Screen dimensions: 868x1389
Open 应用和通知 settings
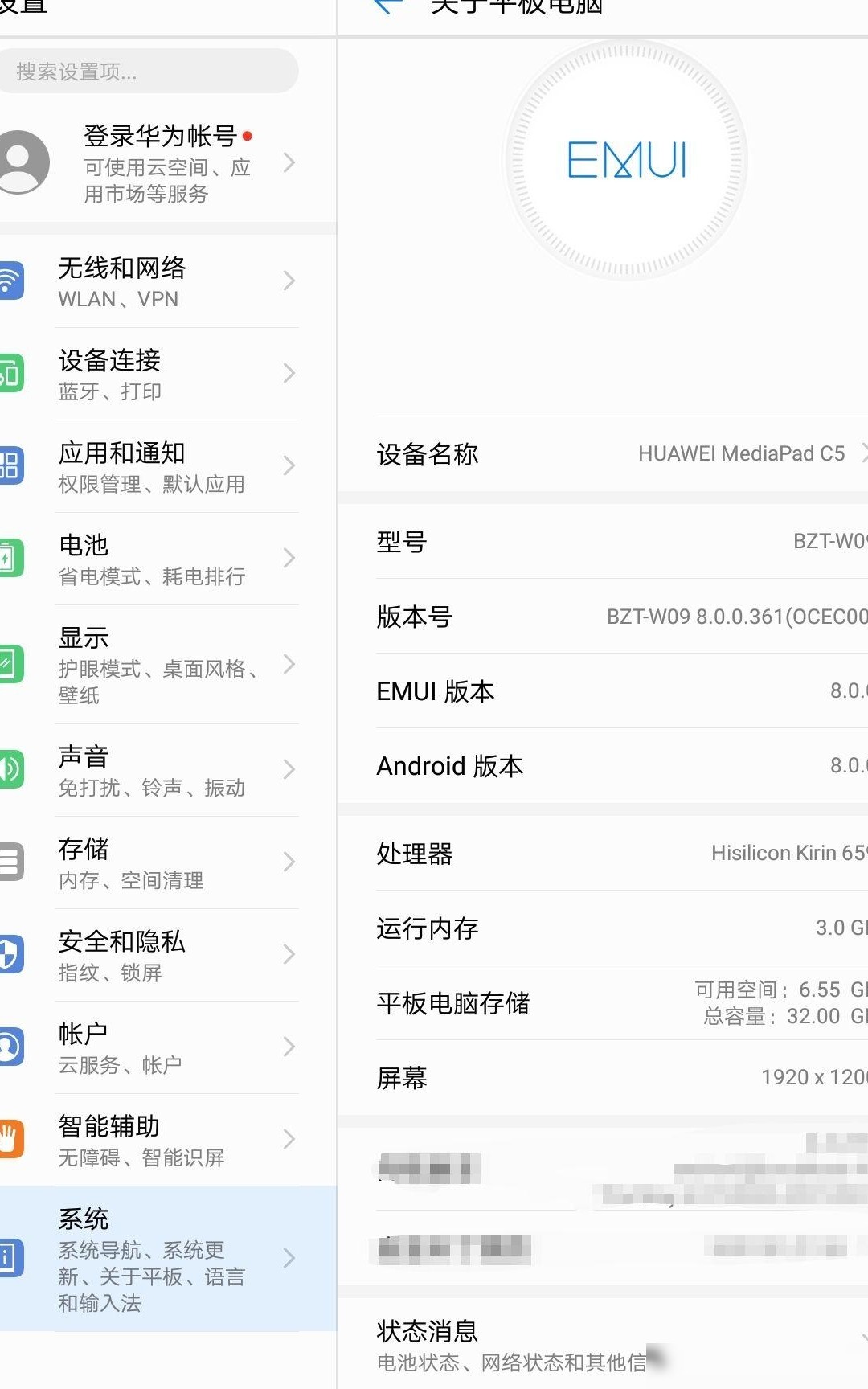168,465
